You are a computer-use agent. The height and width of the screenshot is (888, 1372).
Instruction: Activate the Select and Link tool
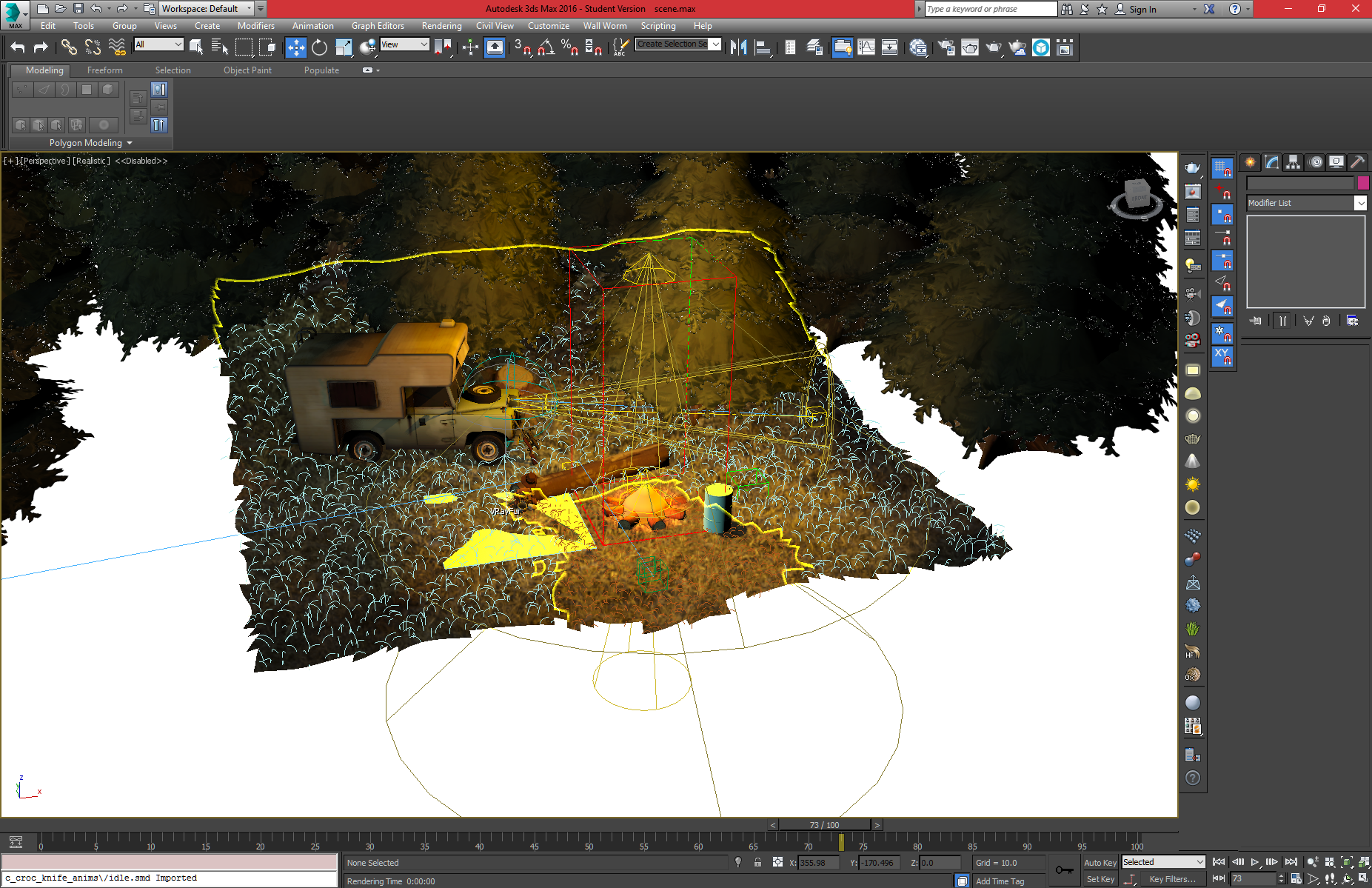pos(69,48)
